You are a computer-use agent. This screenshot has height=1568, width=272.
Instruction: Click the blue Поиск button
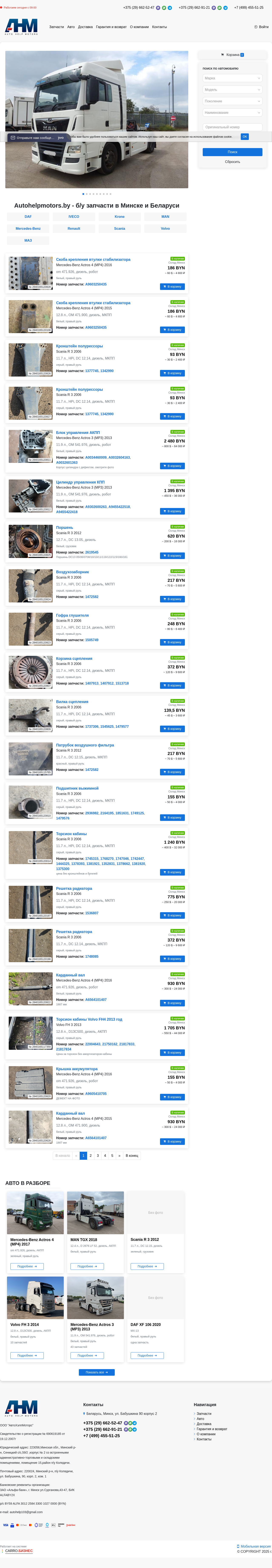232,152
